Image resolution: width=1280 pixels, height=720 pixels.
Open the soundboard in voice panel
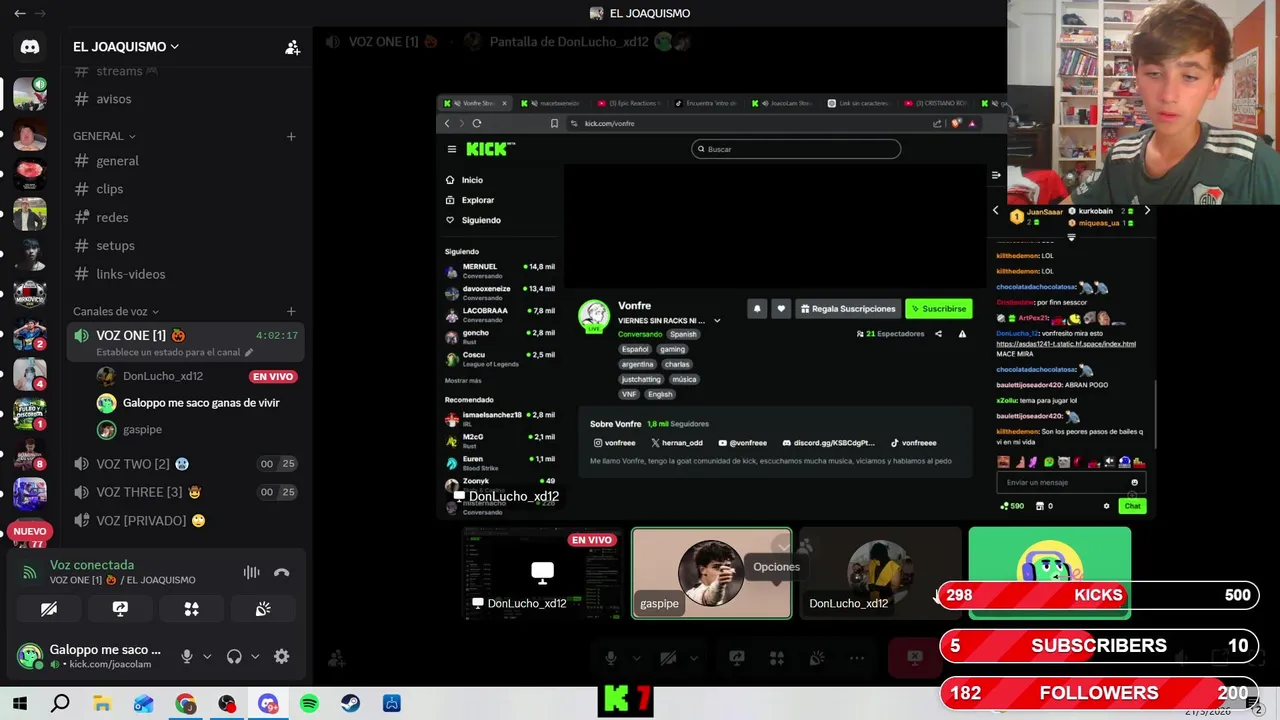click(263, 608)
